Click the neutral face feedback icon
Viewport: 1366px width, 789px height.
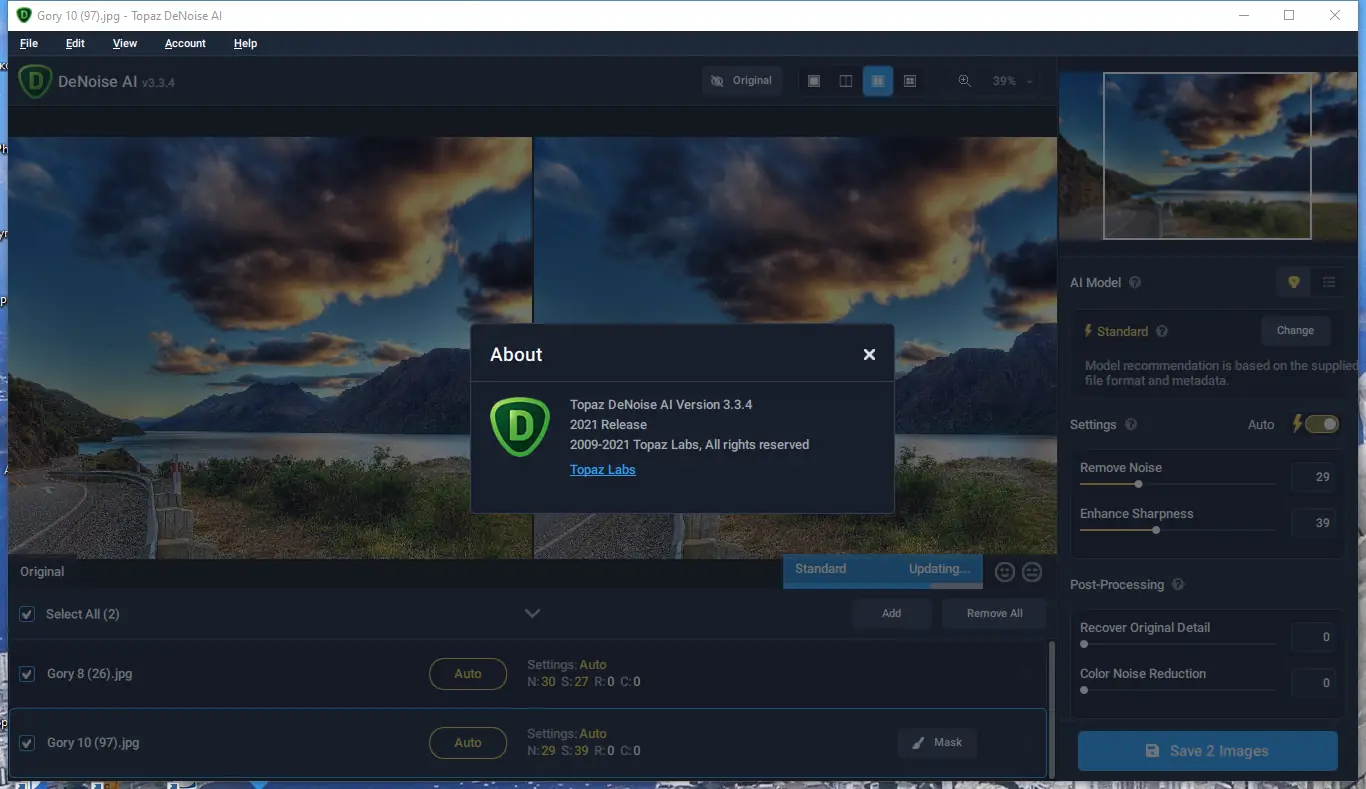coord(1032,572)
